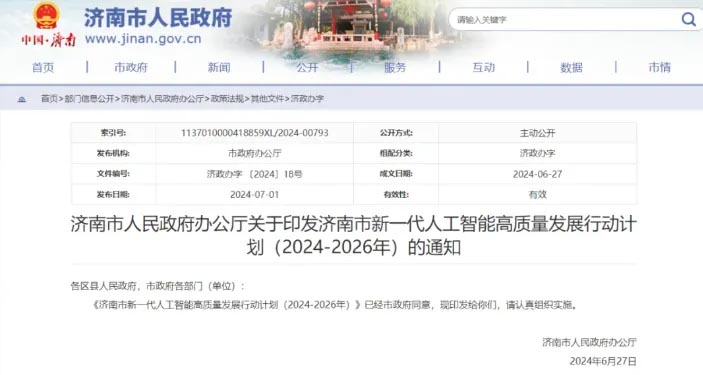Focus the keyword search input field
The height and width of the screenshot is (375, 703).
(x=565, y=19)
